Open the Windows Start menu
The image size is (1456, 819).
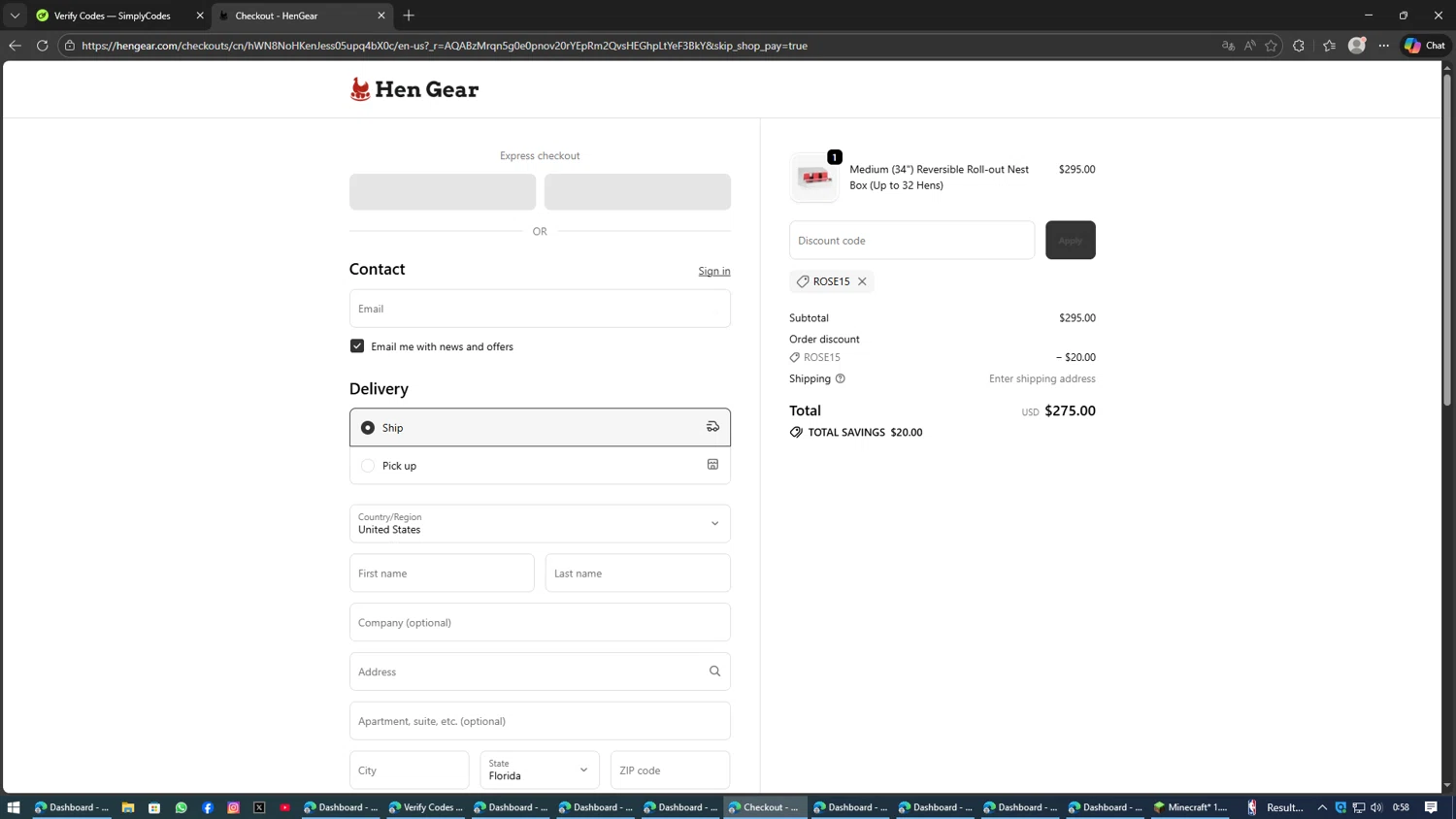(14, 807)
